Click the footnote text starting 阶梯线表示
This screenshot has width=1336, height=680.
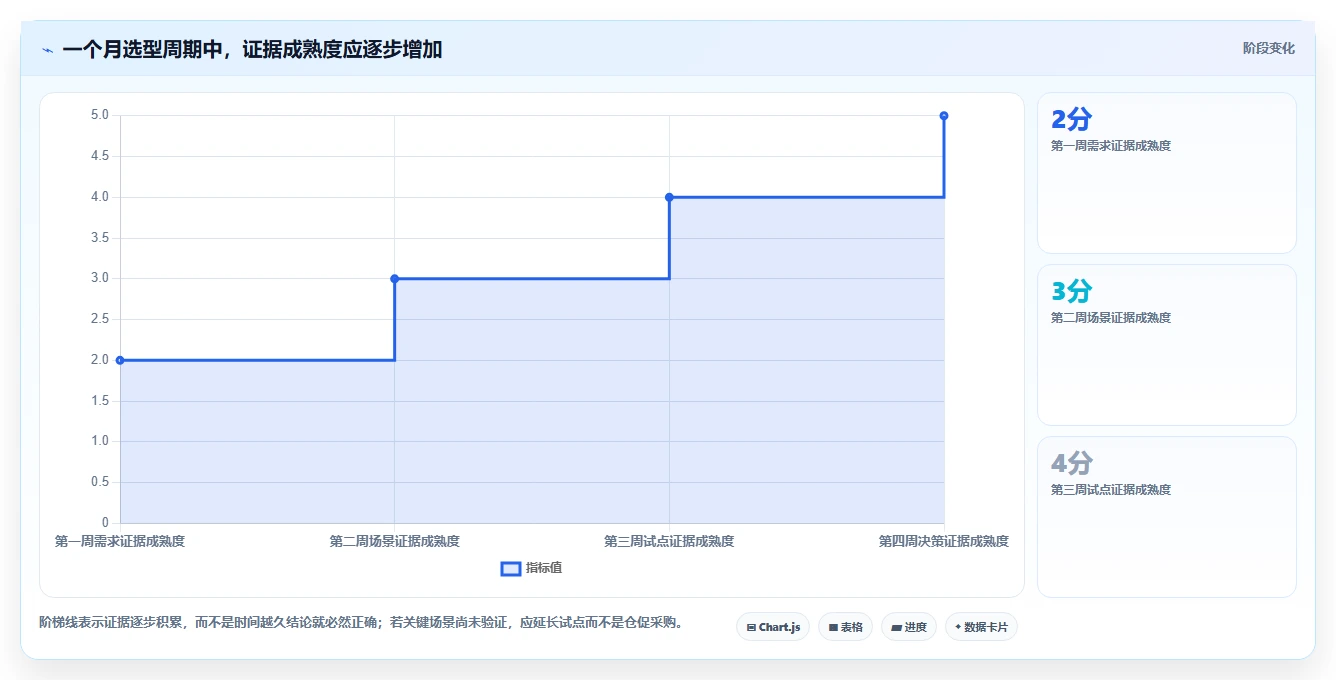pos(361,622)
